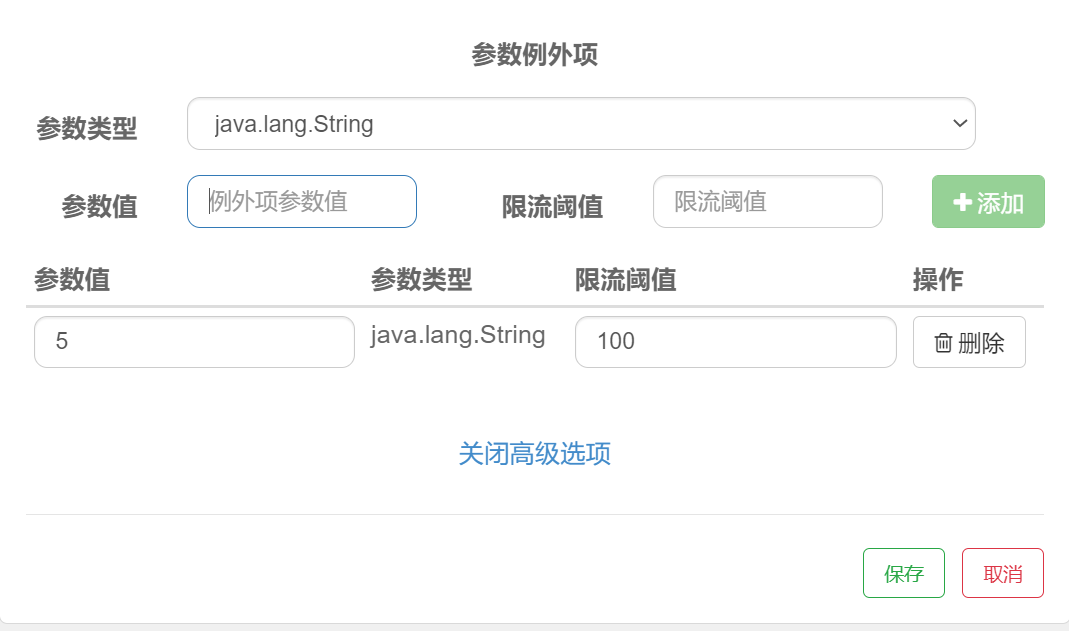This screenshot has width=1069, height=631.
Task: Click the 参数类型 table column header
Action: pyautogui.click(x=421, y=280)
